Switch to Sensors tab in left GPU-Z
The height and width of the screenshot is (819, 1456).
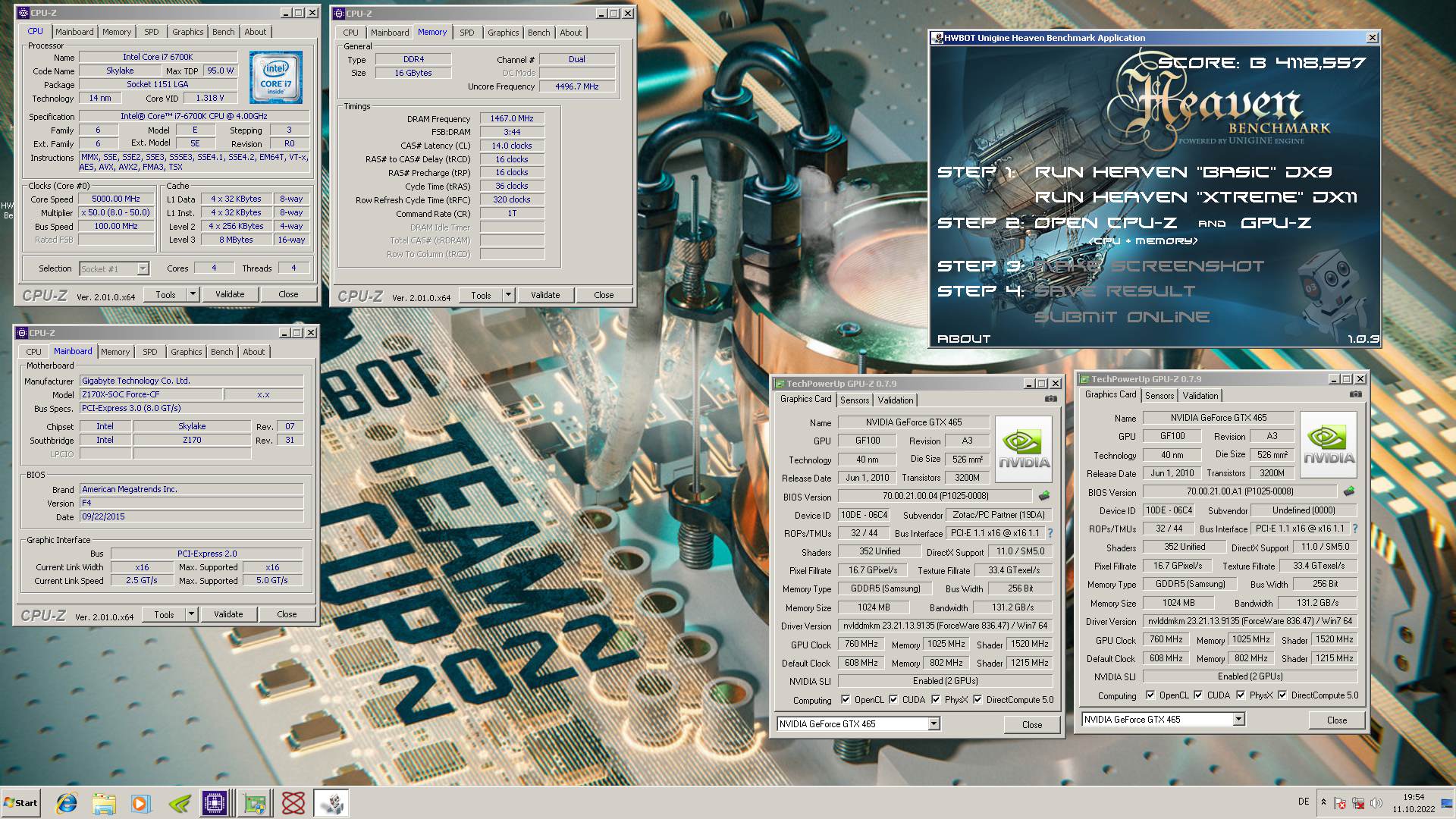click(855, 400)
